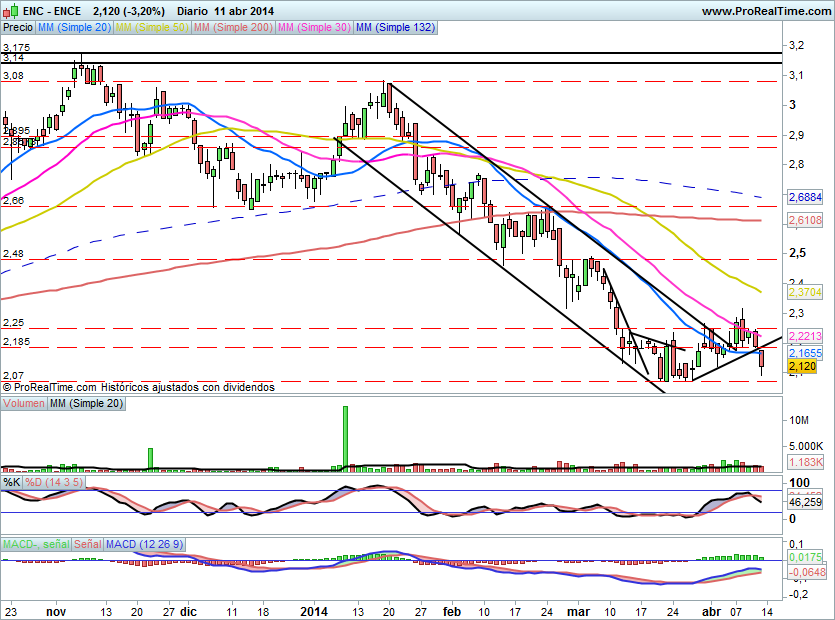
Task: Click the Señal indicator label
Action: [x=87, y=543]
